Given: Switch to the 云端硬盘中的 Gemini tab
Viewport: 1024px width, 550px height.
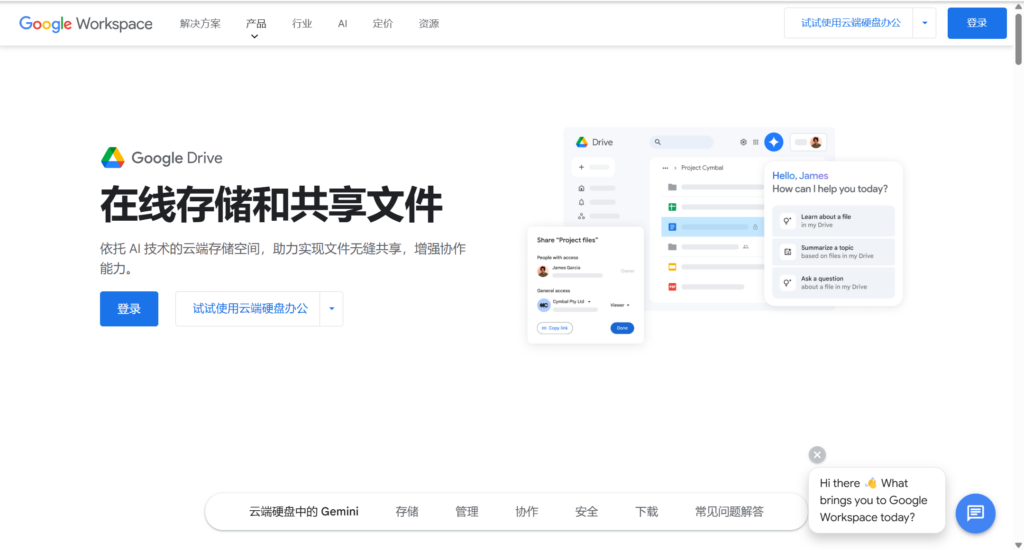Looking at the screenshot, I should tap(303, 511).
